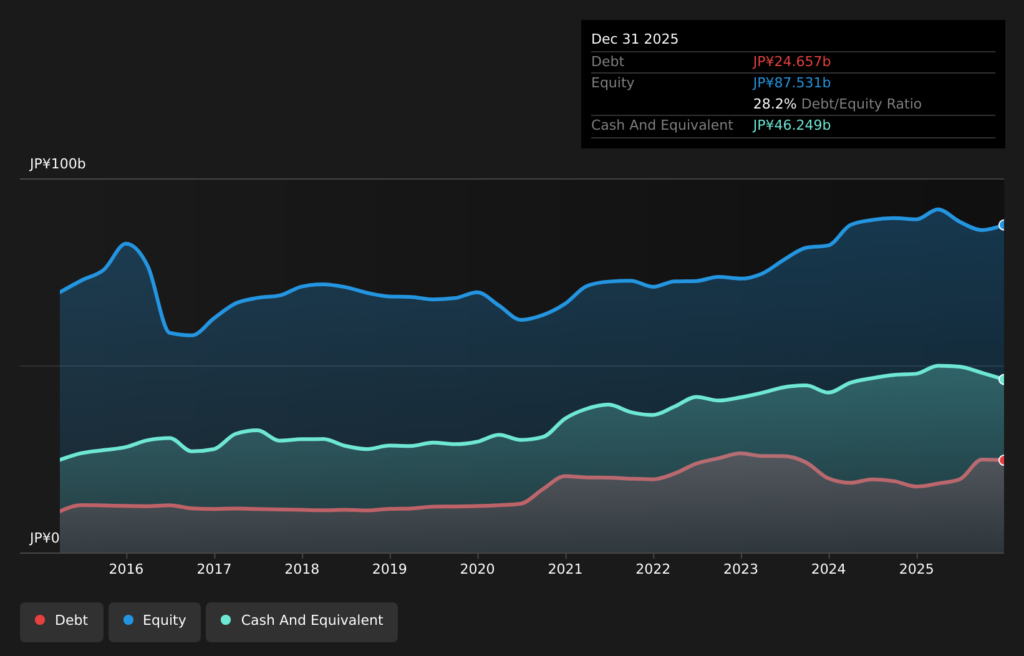
Task: Click the blue Equity endpoint marker
Action: point(1002,225)
